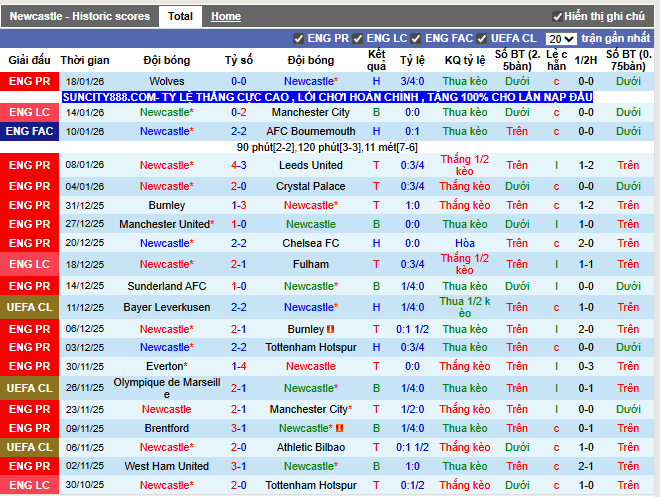Click the red card icon next to Burnley

(330, 329)
